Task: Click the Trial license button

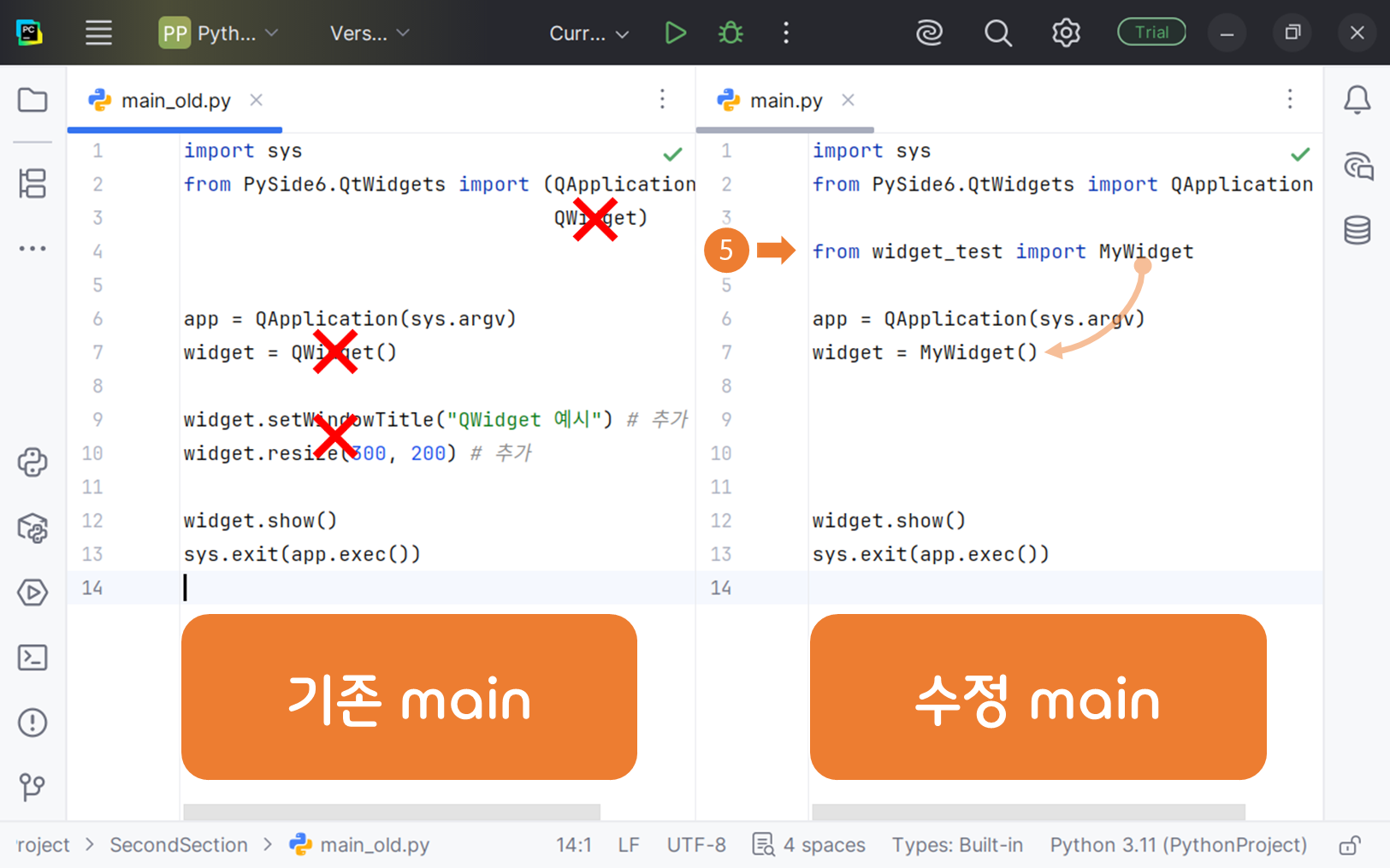Action: tap(1151, 32)
